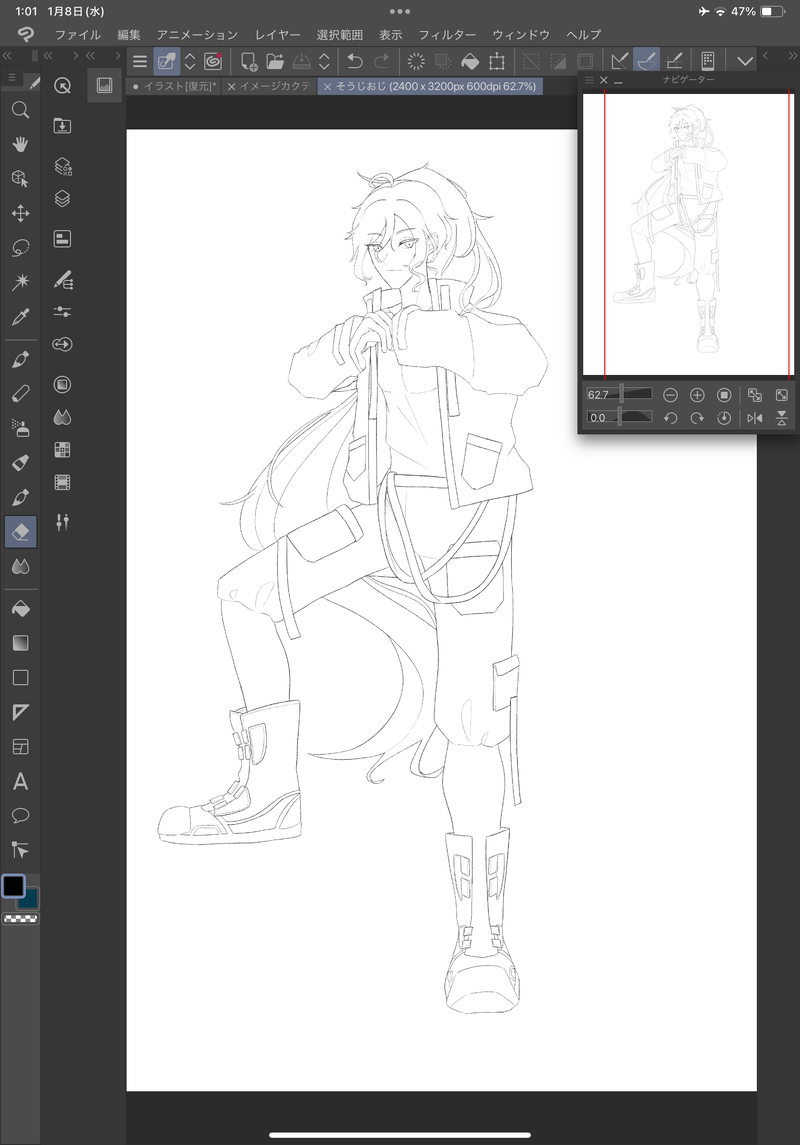Click the Open file folder icon

(x=274, y=61)
